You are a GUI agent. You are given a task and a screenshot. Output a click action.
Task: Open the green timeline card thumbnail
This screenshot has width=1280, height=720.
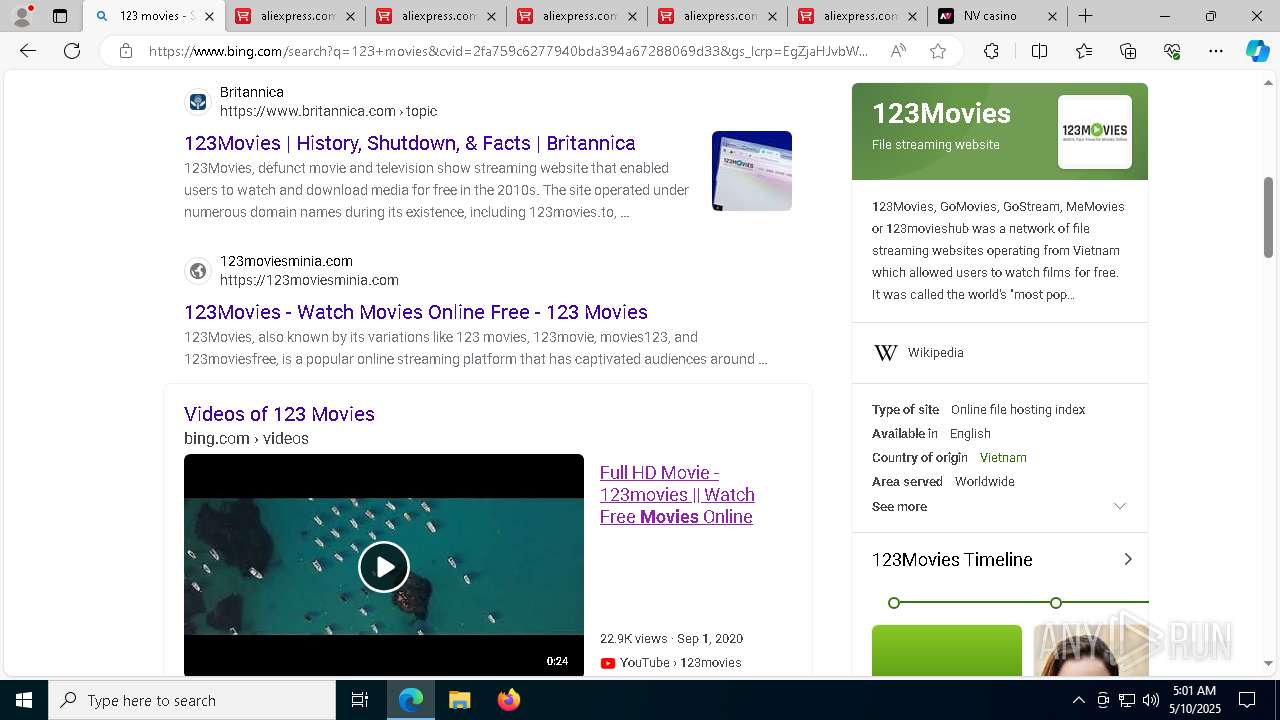pos(947,651)
